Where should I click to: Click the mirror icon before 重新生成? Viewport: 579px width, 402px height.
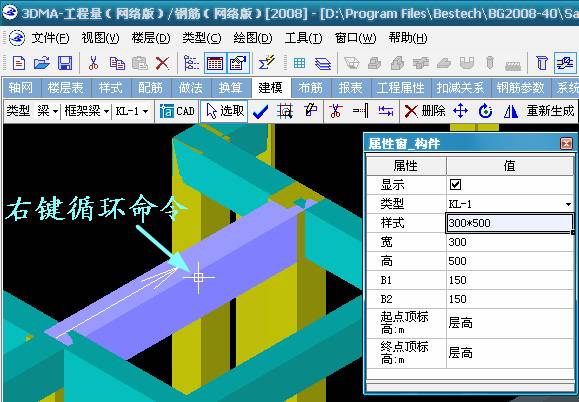point(511,111)
